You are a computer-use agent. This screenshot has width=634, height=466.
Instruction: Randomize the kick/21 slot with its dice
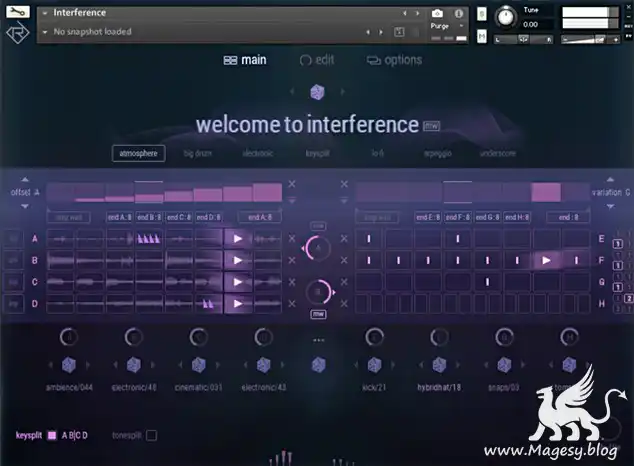pyautogui.click(x=374, y=365)
